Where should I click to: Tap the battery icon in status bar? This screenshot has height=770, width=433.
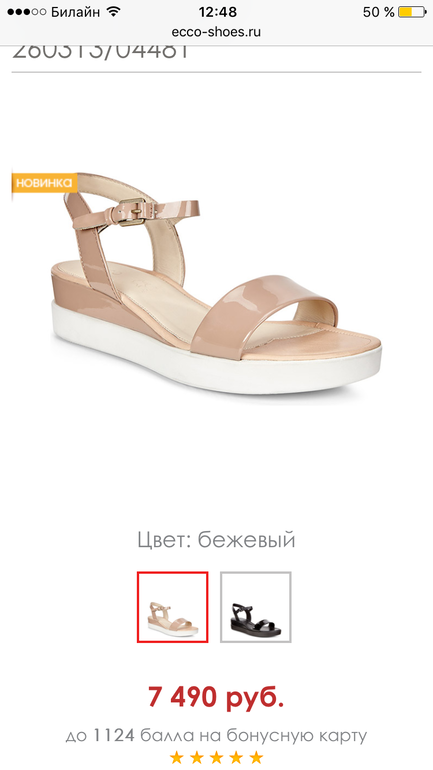click(x=411, y=12)
